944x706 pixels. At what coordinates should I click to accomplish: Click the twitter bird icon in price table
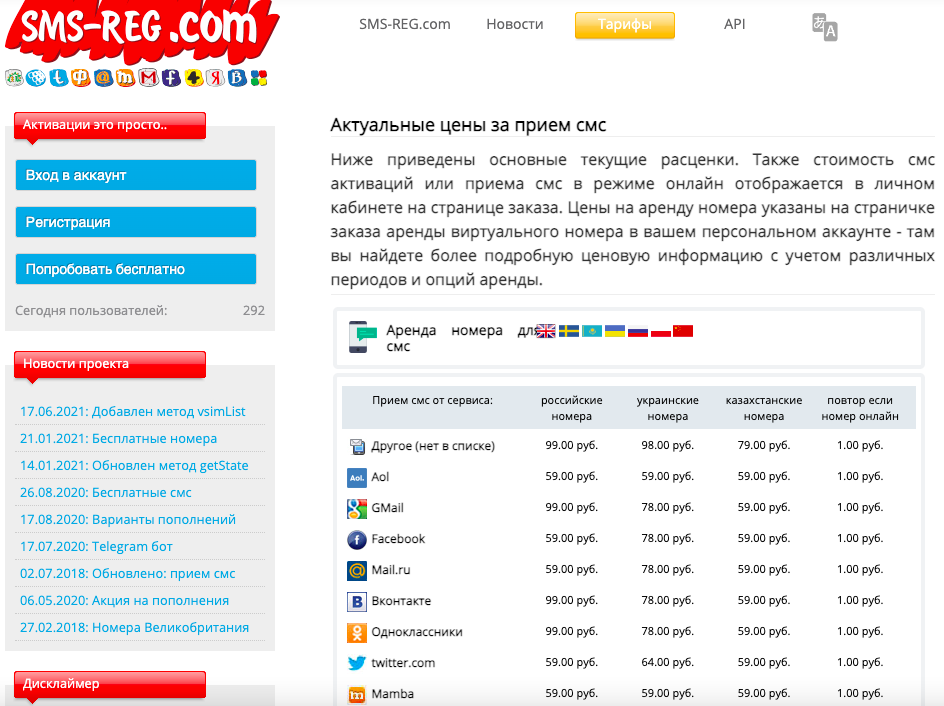[x=357, y=663]
